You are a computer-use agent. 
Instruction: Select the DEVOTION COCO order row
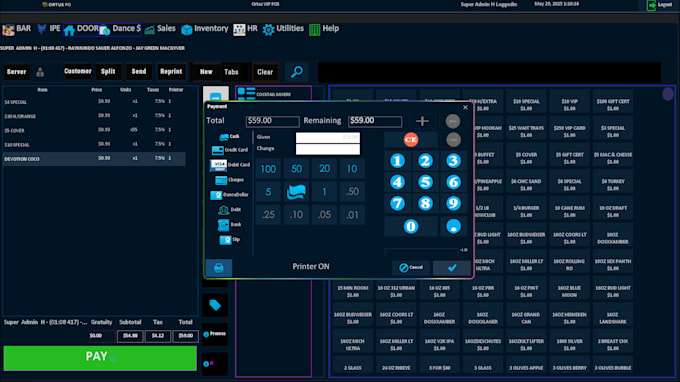[94, 159]
